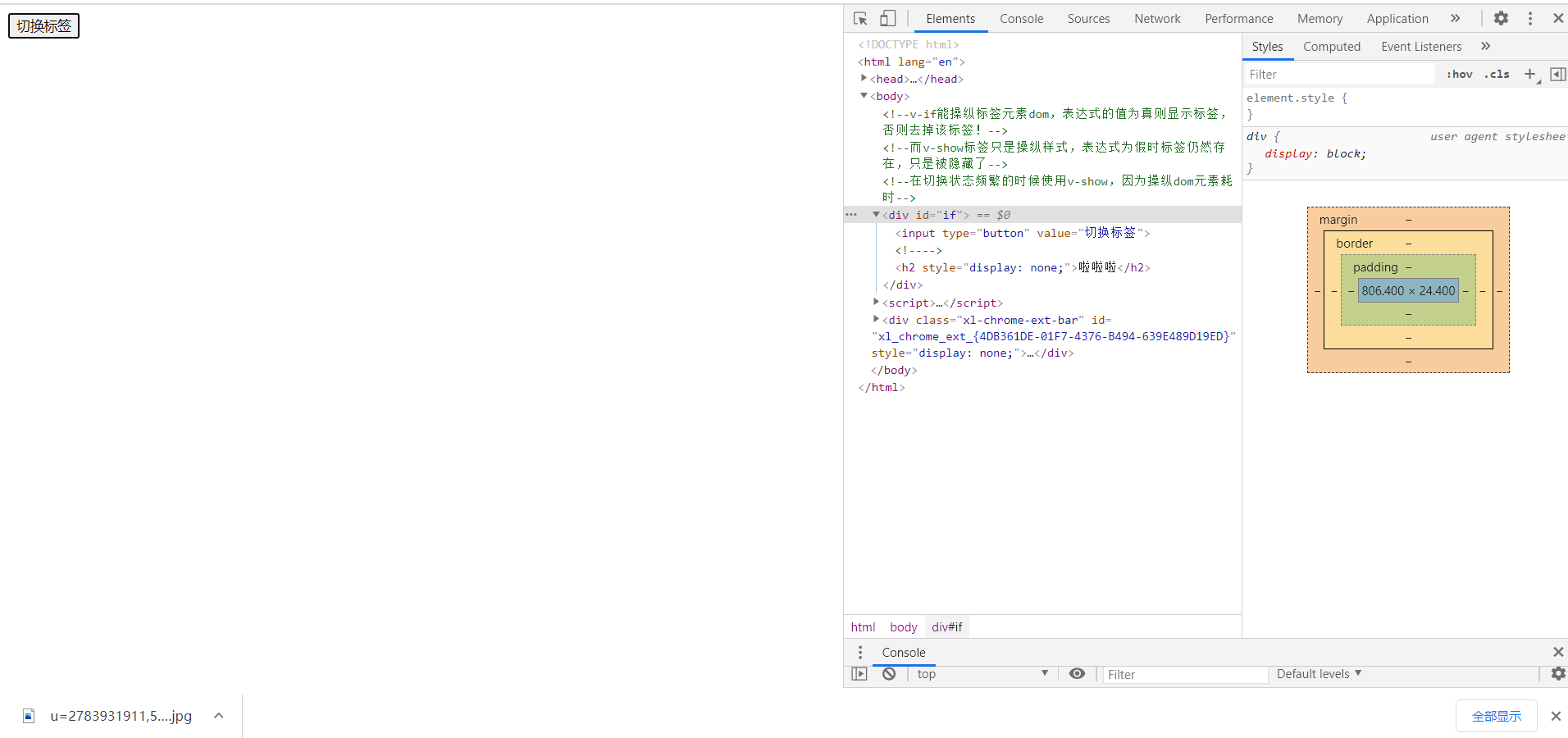
Task: Click the empty comment node row
Action: click(x=918, y=250)
